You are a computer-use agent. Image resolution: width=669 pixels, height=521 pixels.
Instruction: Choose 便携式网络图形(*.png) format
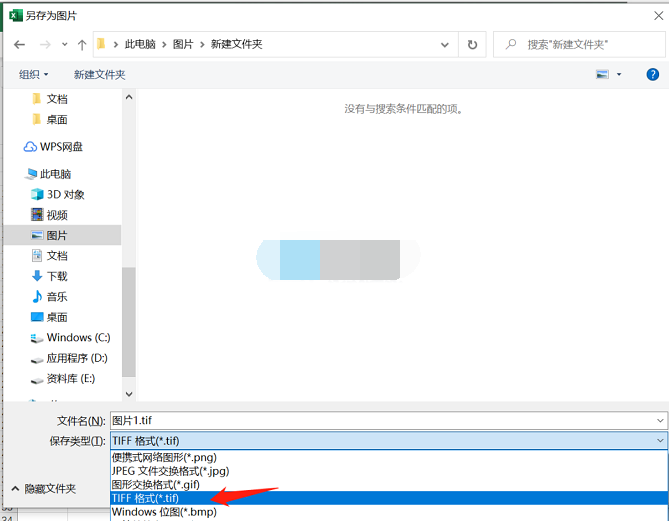164,457
